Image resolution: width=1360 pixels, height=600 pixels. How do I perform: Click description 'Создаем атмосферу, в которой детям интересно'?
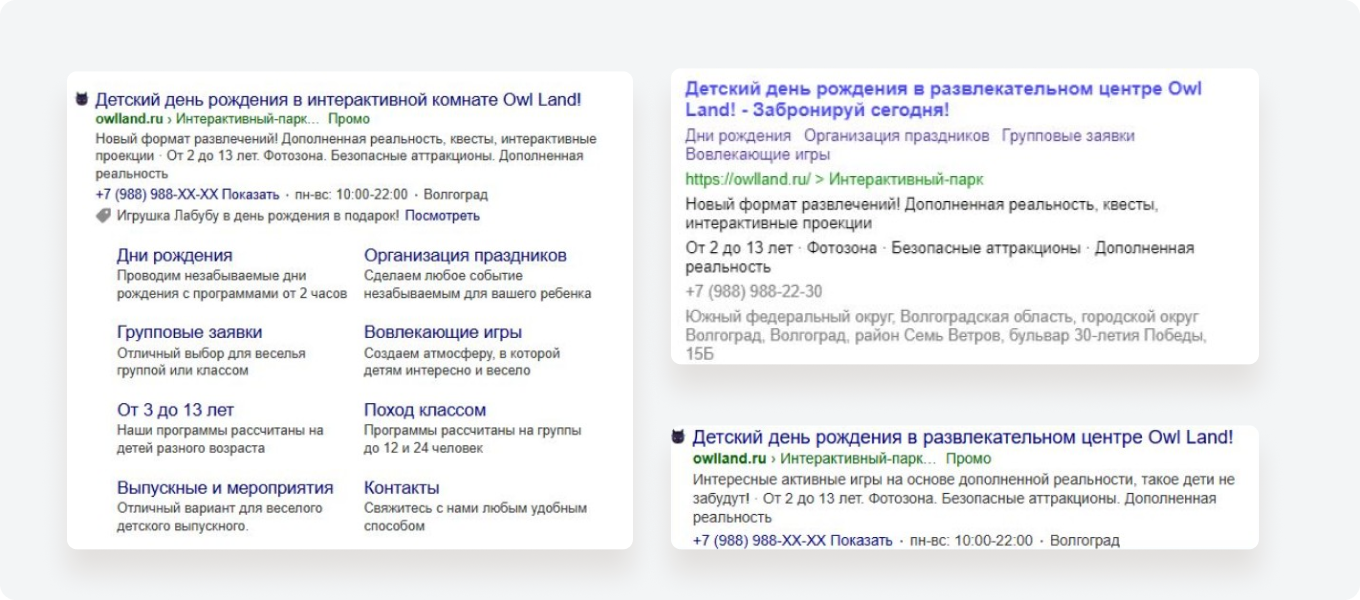pos(462,362)
